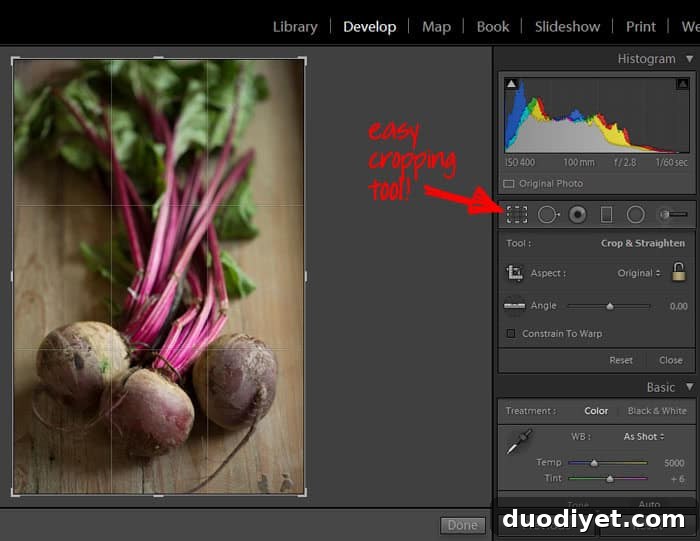Click the Crop Frame tool icon beside Aspect
The image size is (700, 541).
click(x=514, y=273)
